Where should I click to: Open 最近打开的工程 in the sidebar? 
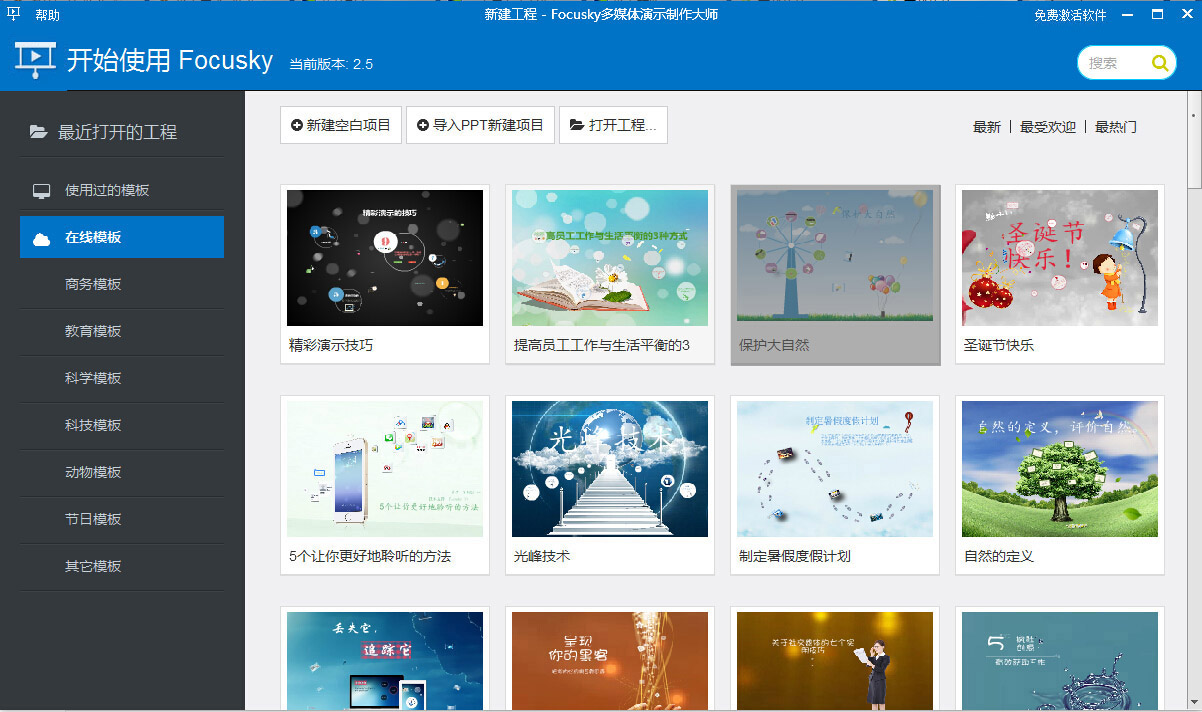point(122,132)
